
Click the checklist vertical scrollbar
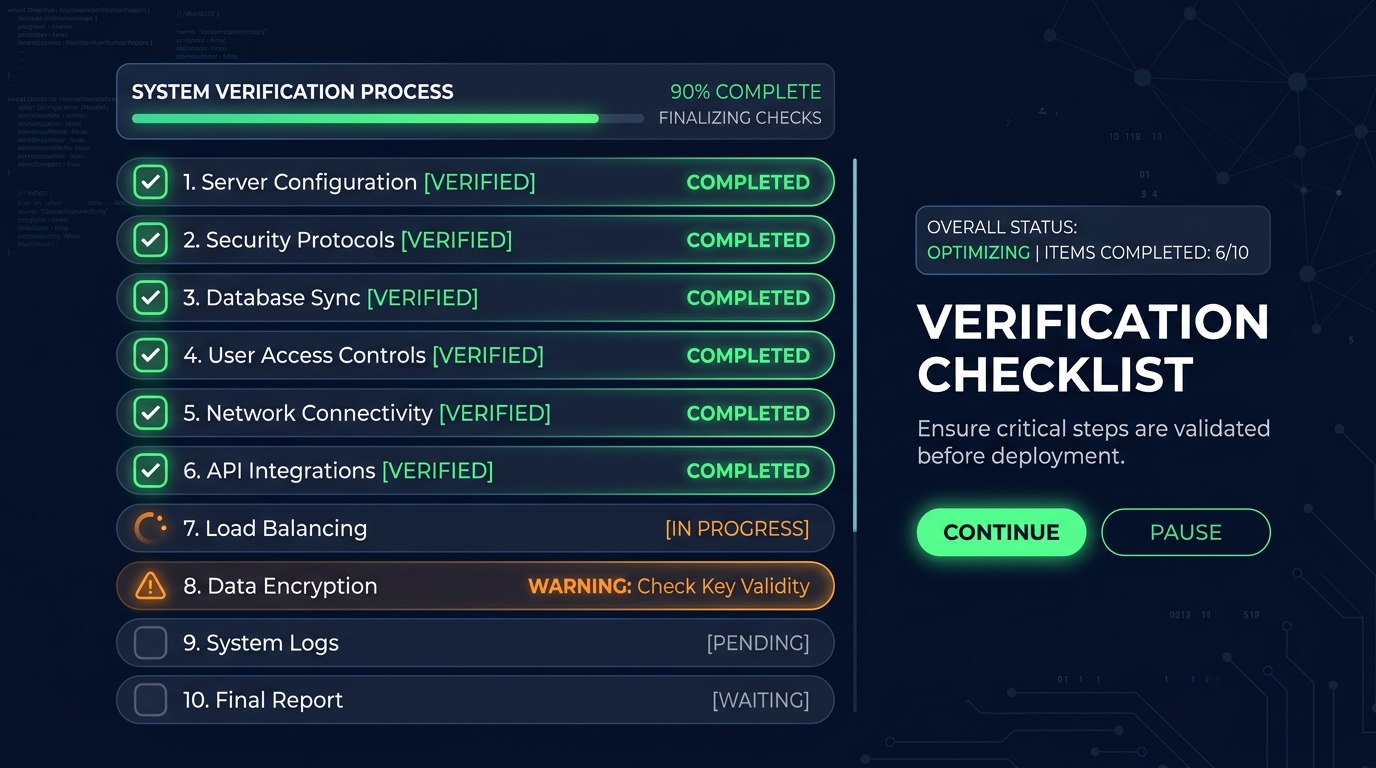coord(855,345)
